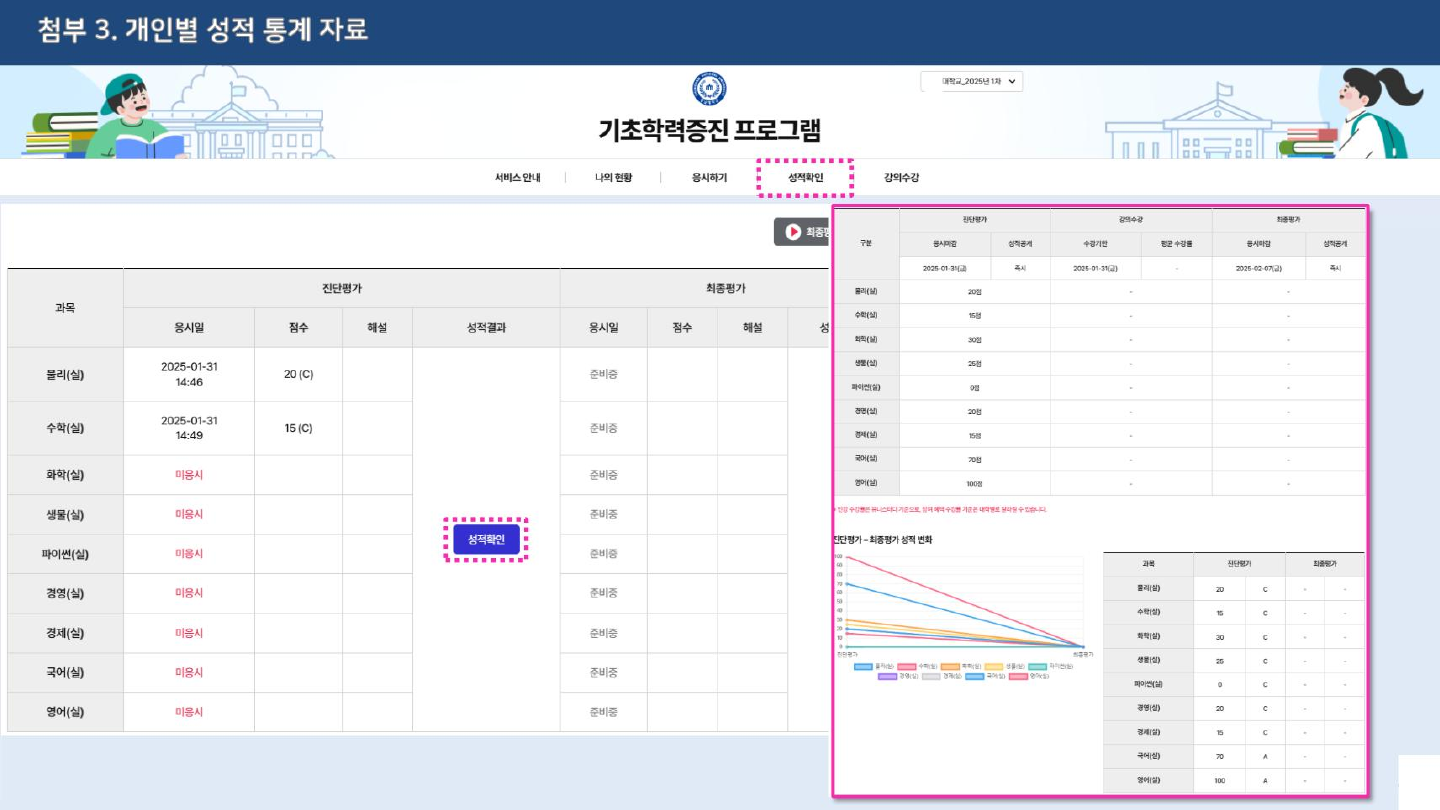The height and width of the screenshot is (810, 1440).
Task: Open the 서비스 안내 menu
Action: point(517,178)
